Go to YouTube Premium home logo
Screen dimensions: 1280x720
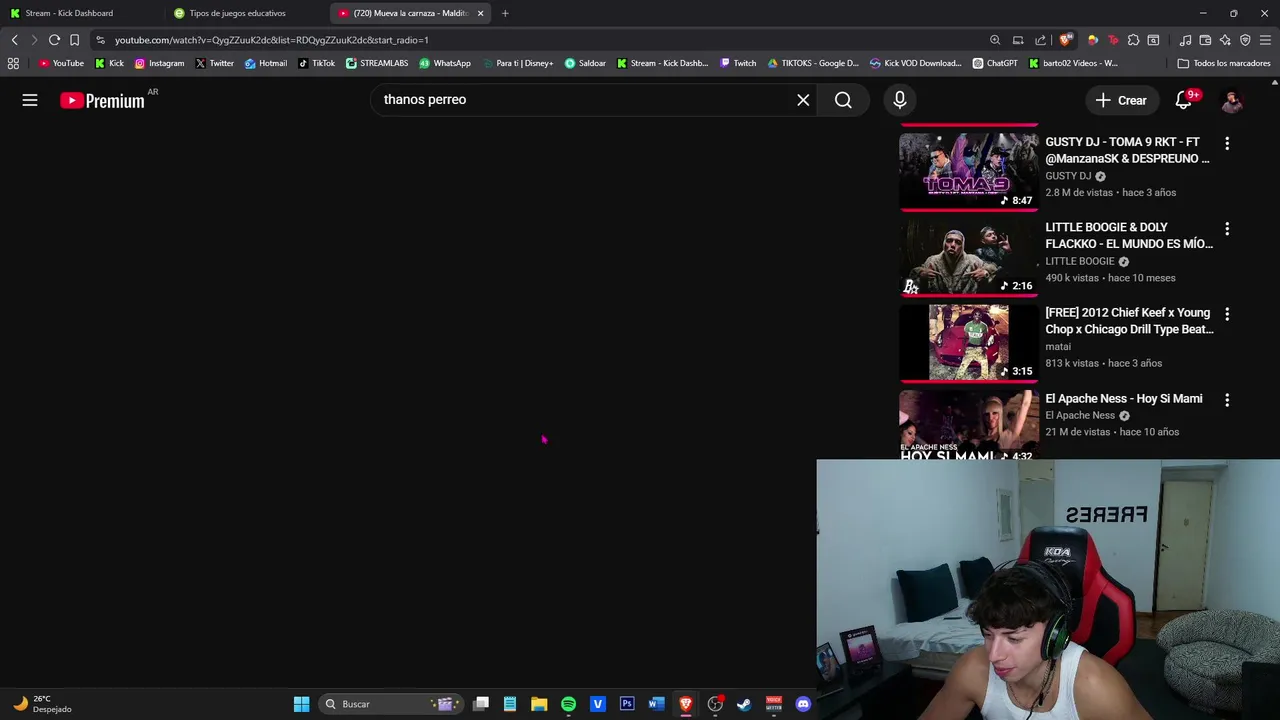point(102,100)
